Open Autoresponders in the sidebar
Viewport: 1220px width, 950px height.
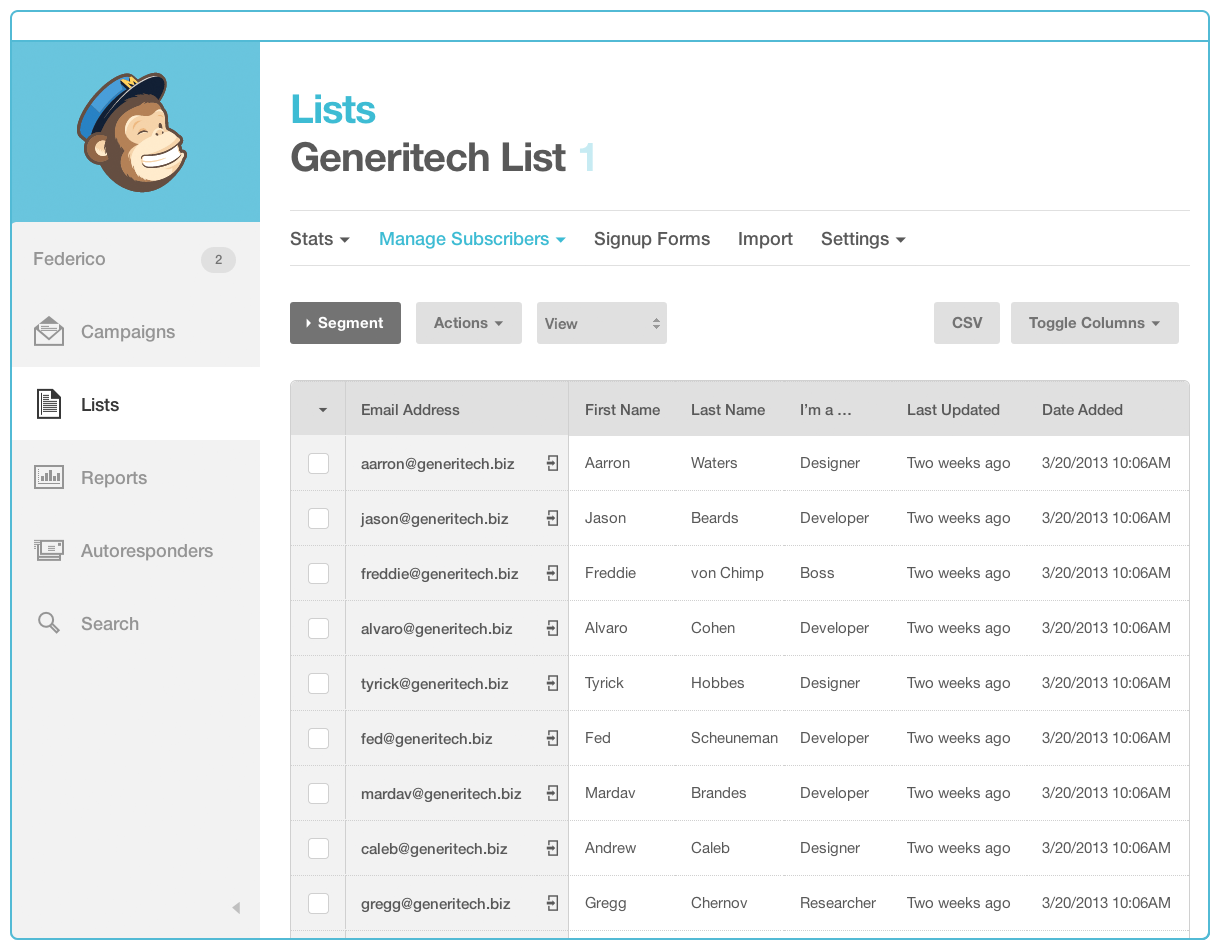pyautogui.click(x=136, y=551)
